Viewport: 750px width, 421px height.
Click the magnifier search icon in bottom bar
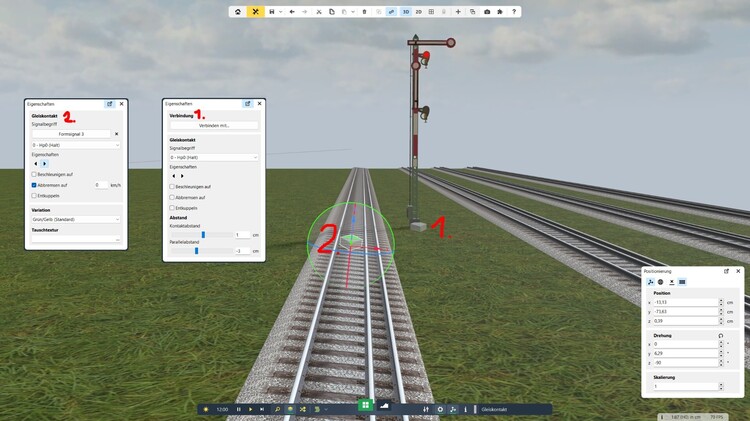click(277, 409)
